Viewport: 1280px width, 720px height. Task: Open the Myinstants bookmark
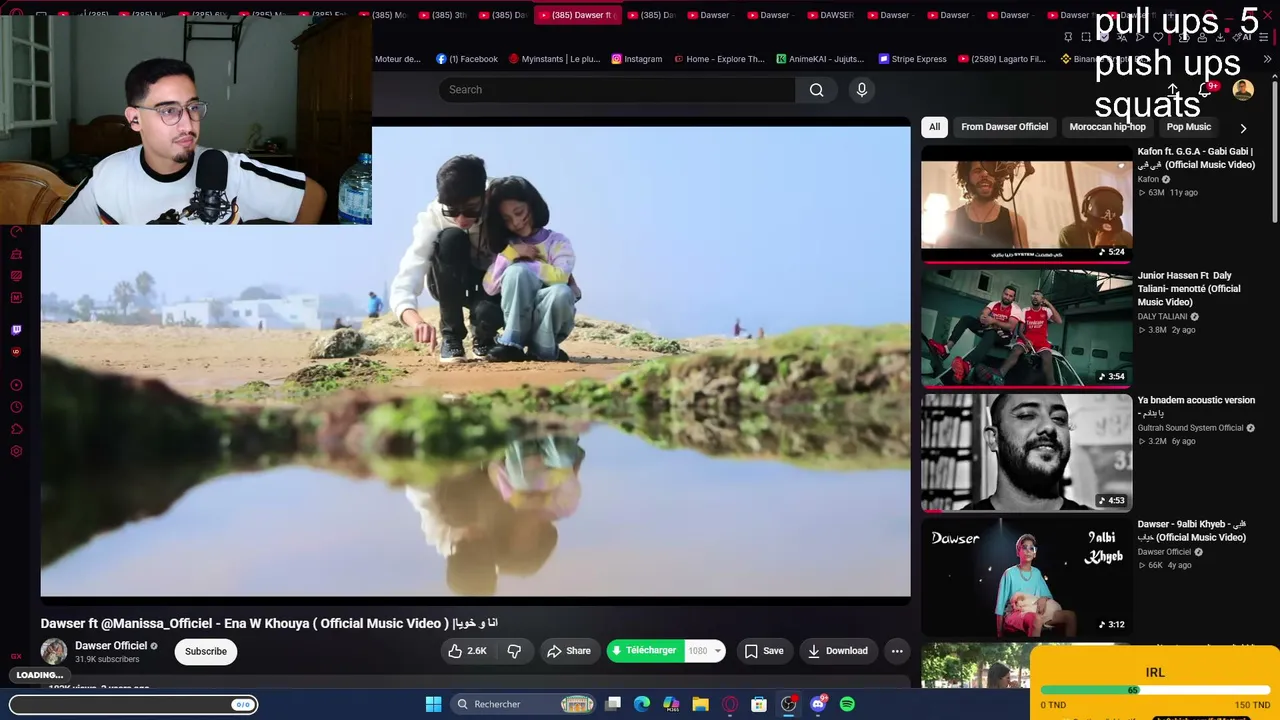(554, 59)
